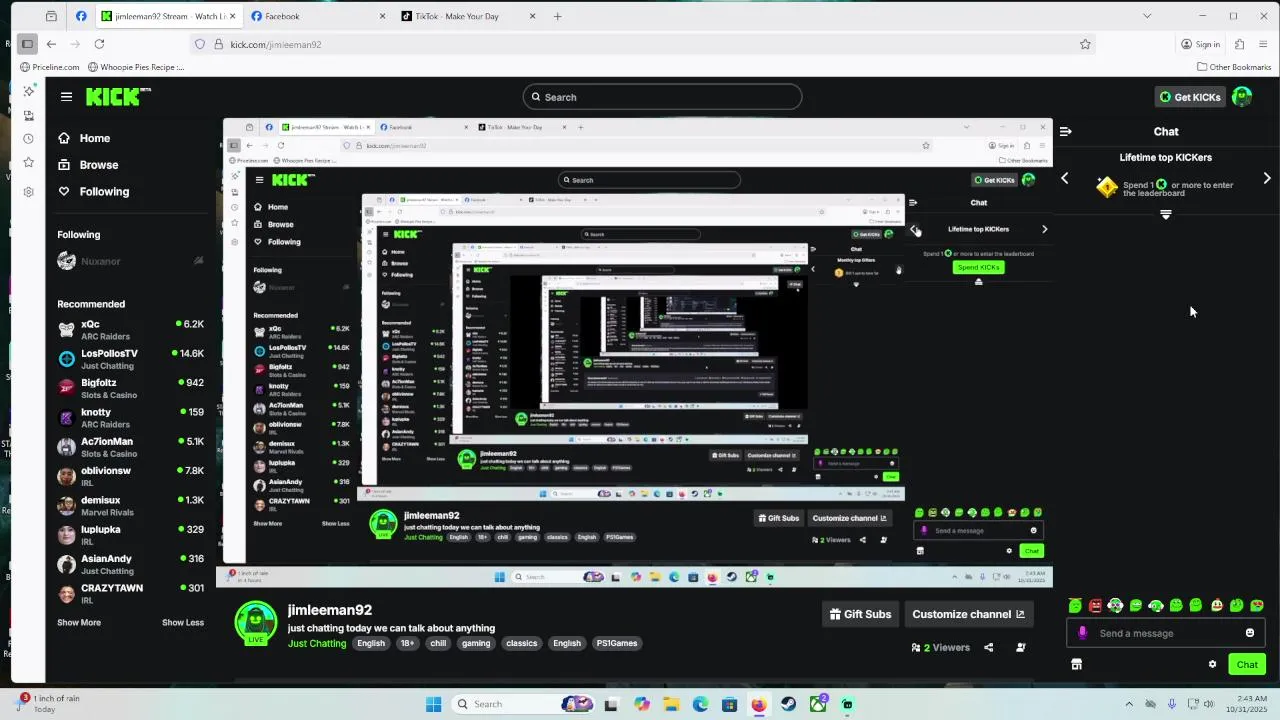The height and width of the screenshot is (720, 1280).
Task: Open the user profile avatar menu
Action: (x=1242, y=97)
